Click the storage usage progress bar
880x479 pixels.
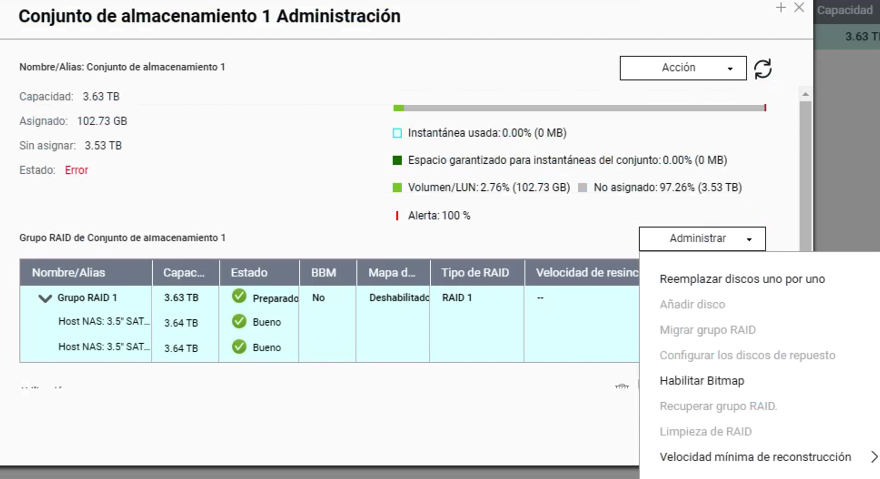[x=580, y=107]
